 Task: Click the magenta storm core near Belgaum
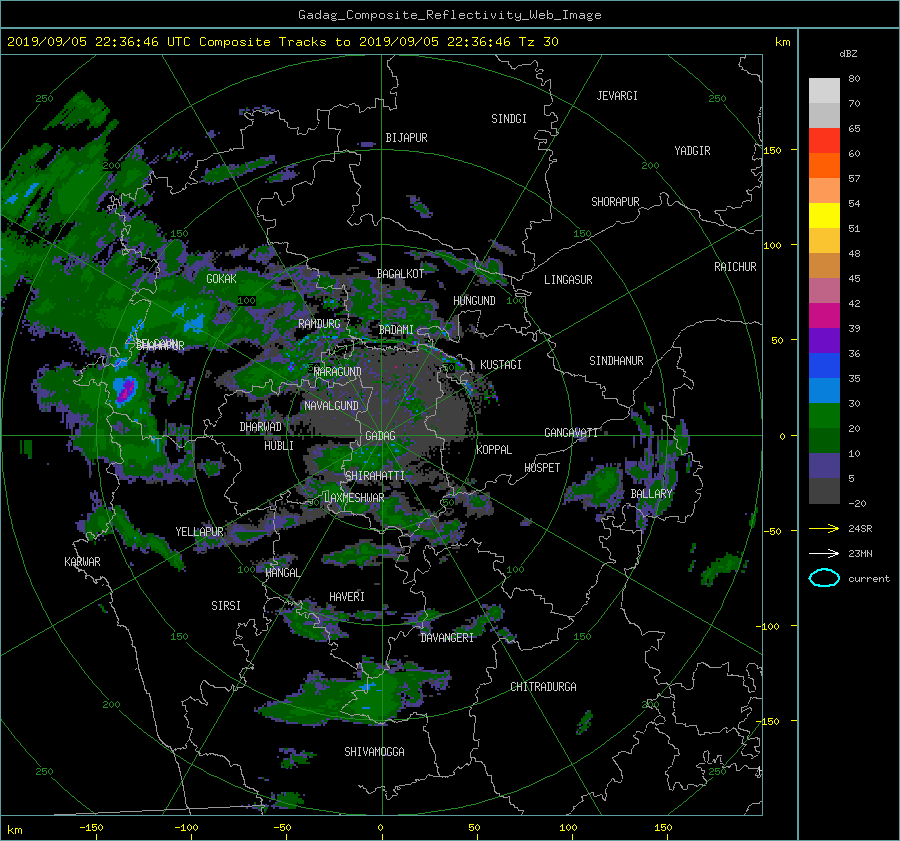click(x=126, y=390)
